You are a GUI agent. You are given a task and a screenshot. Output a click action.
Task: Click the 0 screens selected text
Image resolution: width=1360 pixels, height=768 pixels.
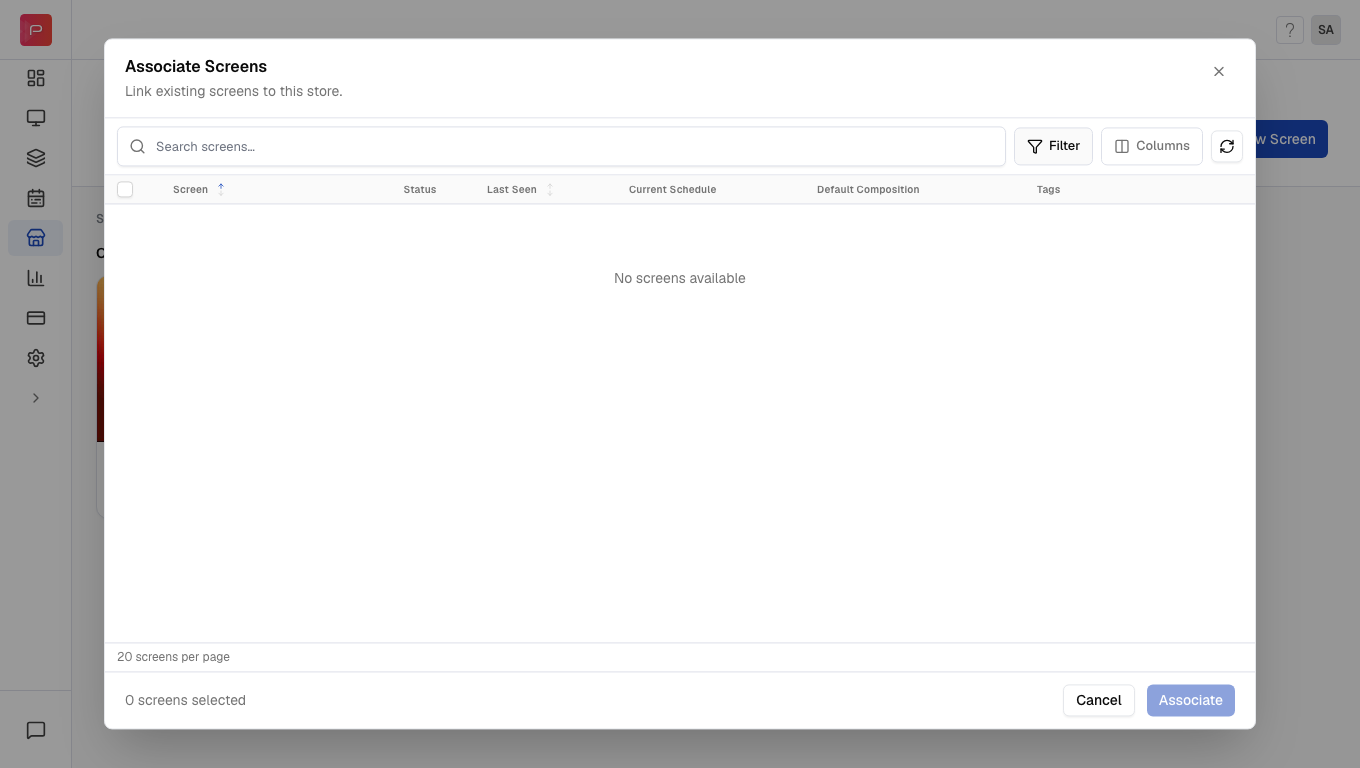(x=185, y=700)
